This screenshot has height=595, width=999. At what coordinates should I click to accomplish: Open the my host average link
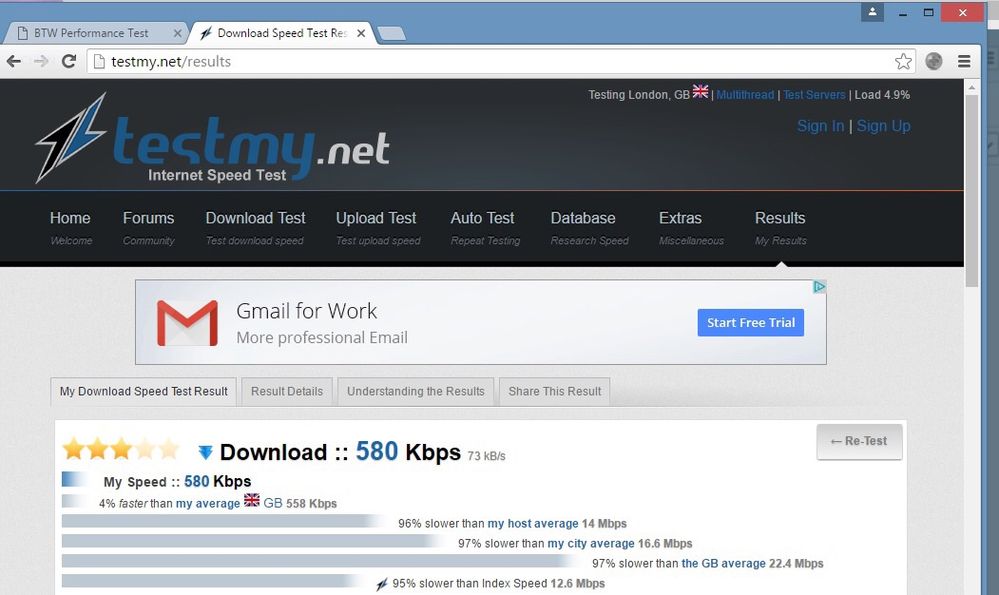point(533,524)
